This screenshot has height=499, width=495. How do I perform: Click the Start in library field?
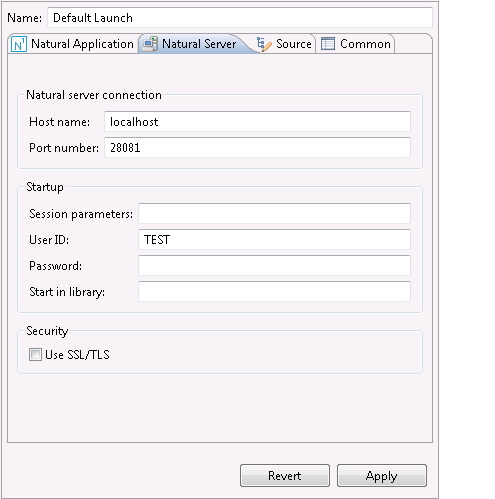[274, 291]
